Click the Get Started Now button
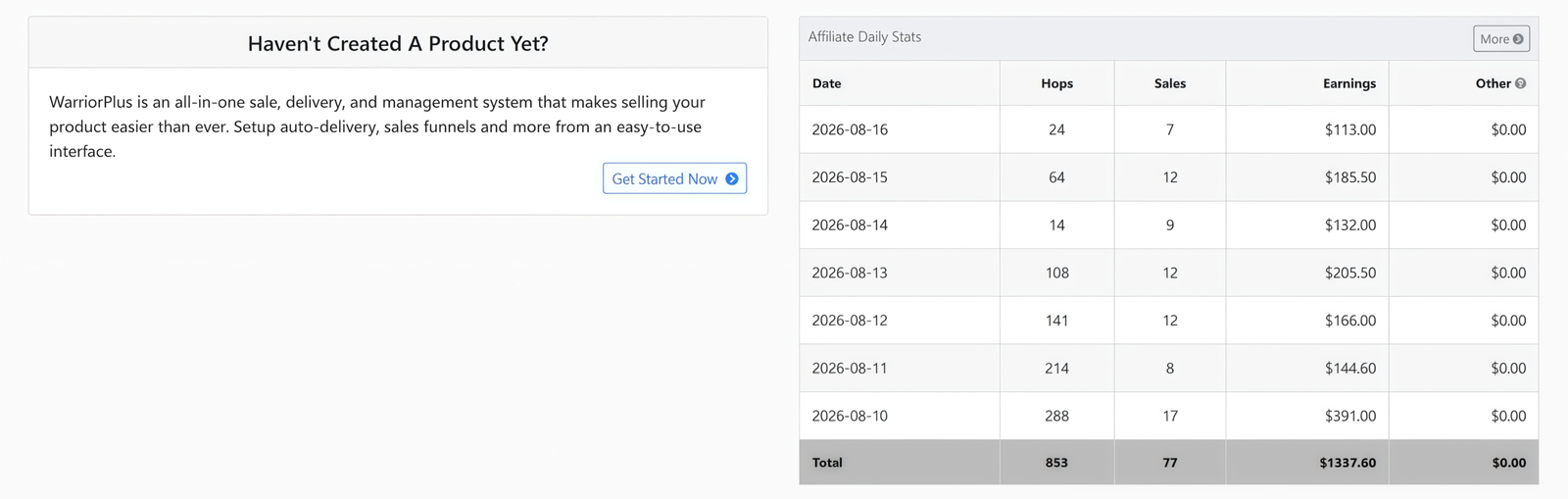1568x499 pixels. point(674,178)
